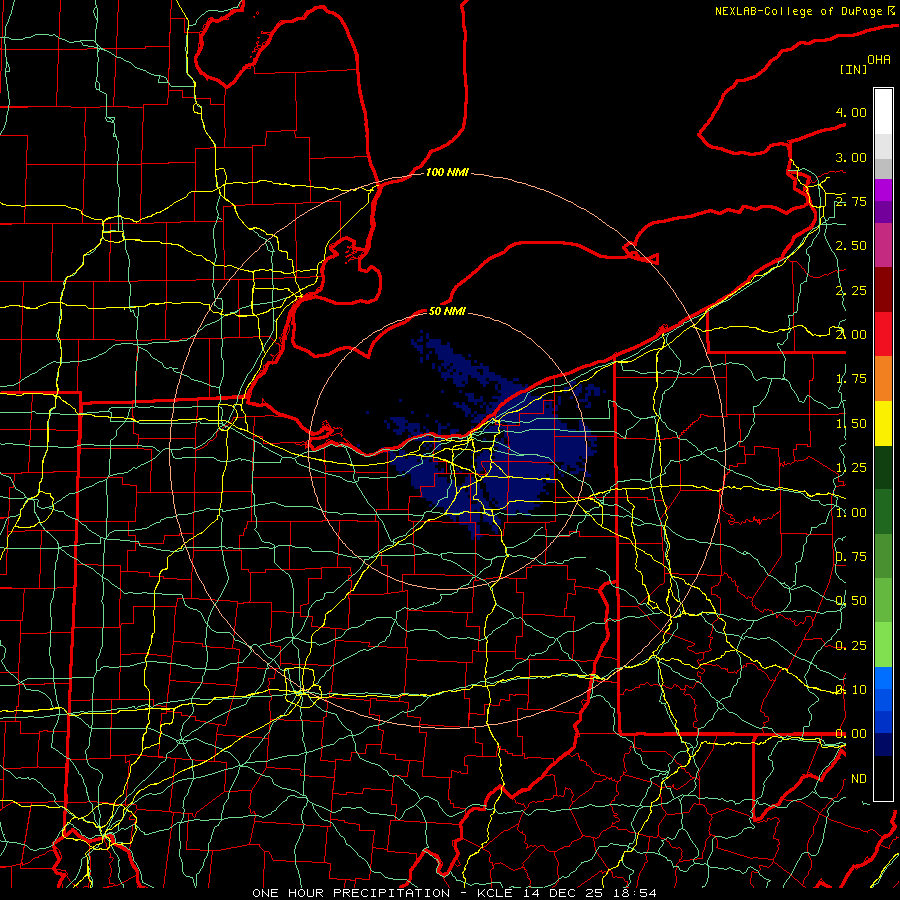Select the maroon dark red legend swatch

[x=883, y=290]
